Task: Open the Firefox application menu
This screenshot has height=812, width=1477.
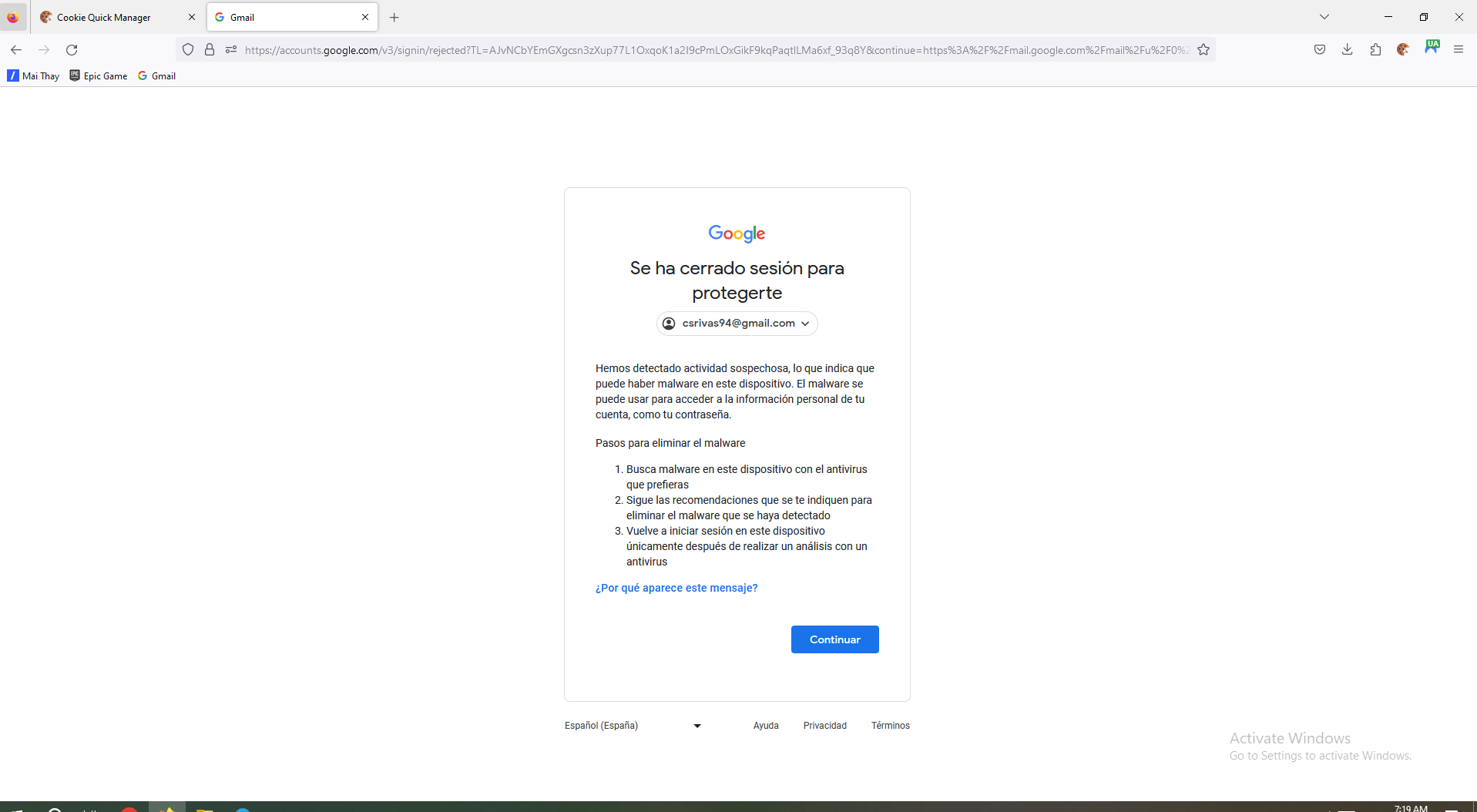Action: [x=1459, y=50]
